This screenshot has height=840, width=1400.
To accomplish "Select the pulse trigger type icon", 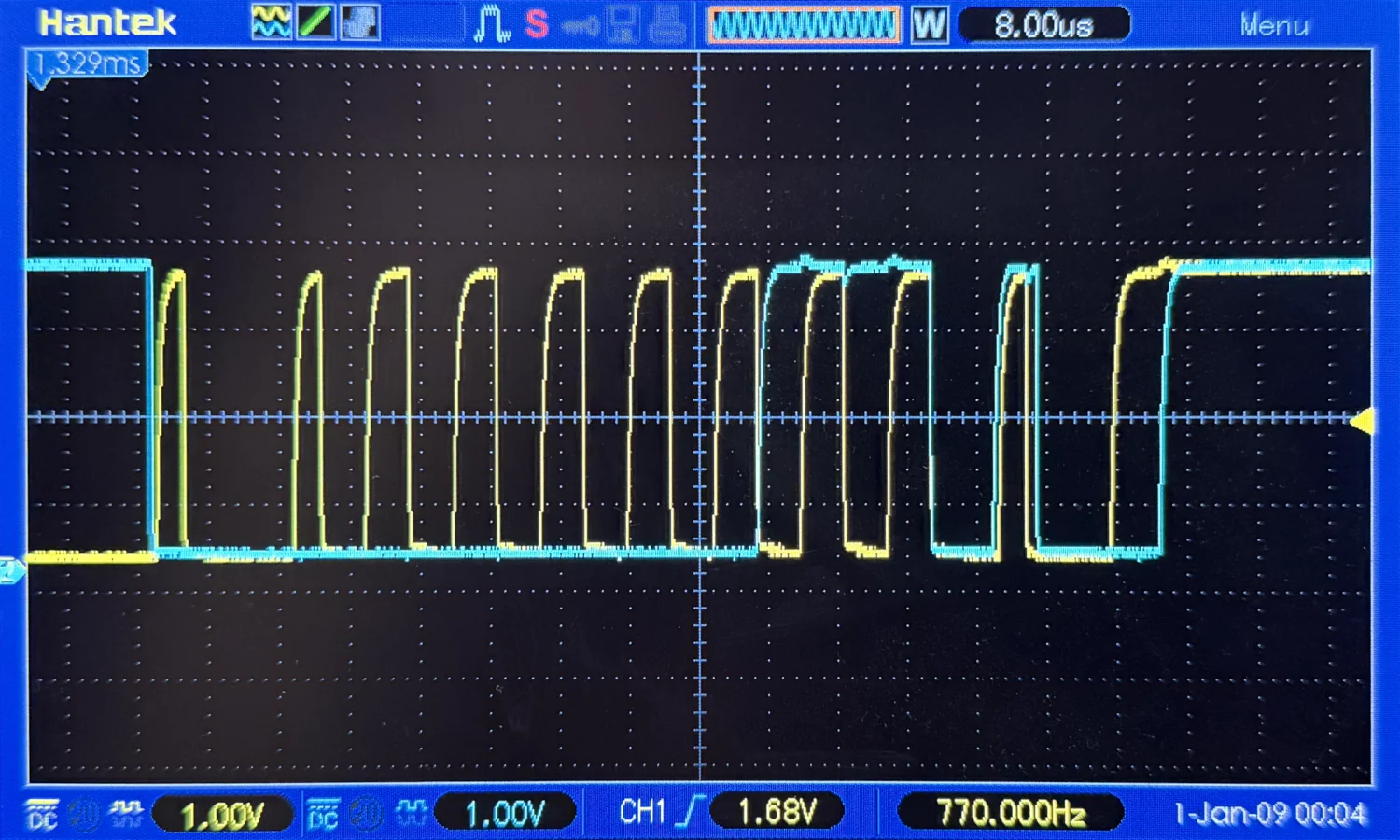I will tap(492, 24).
